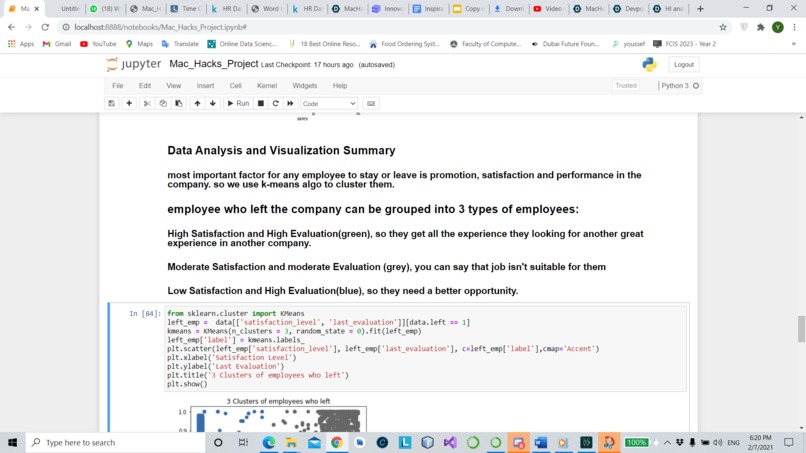Reload the page
Viewport: 806px width, 453px height.
click(45, 27)
